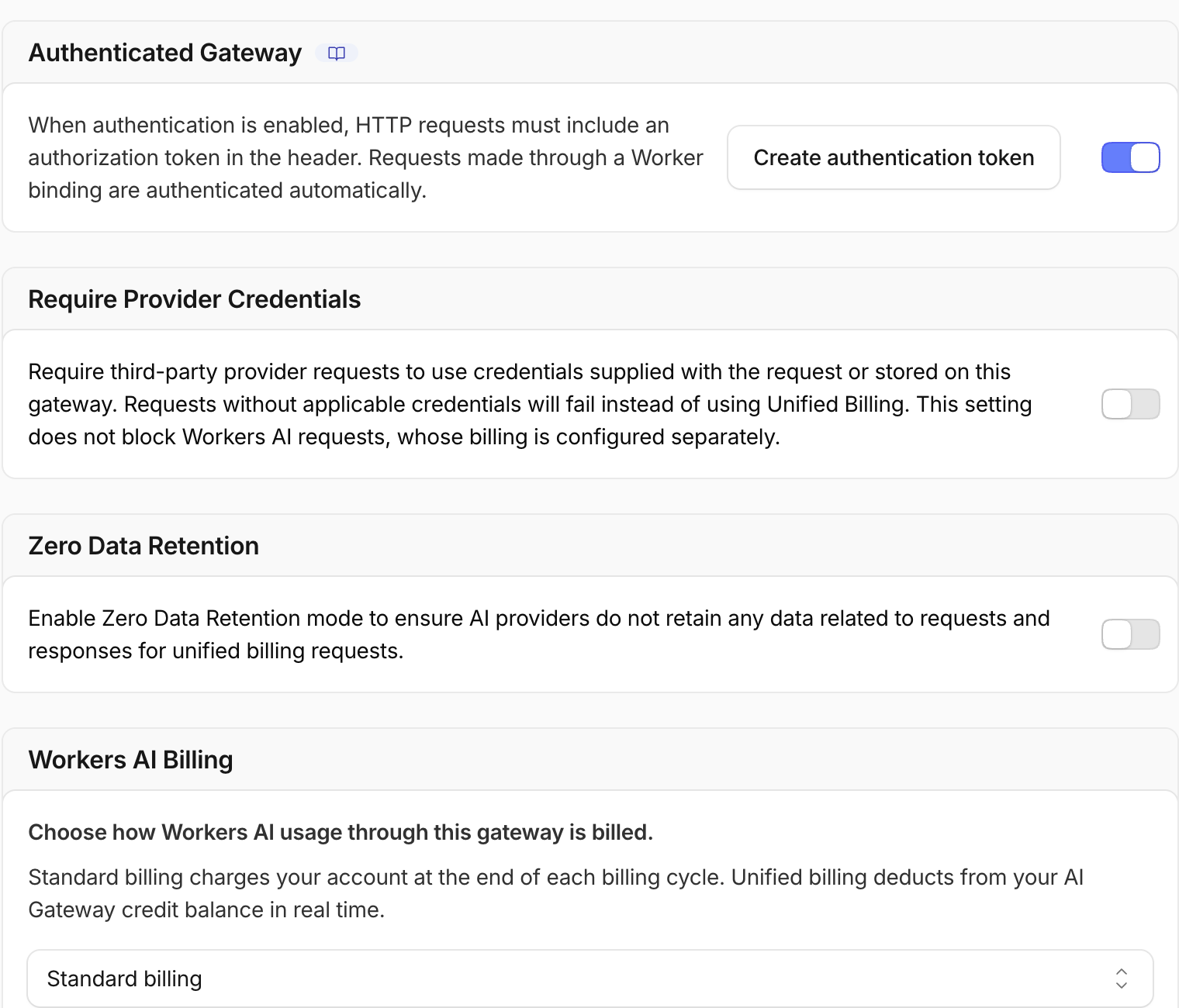Select the 'Standard billing' value text
Image resolution: width=1179 pixels, height=1008 pixels.
tap(124, 979)
